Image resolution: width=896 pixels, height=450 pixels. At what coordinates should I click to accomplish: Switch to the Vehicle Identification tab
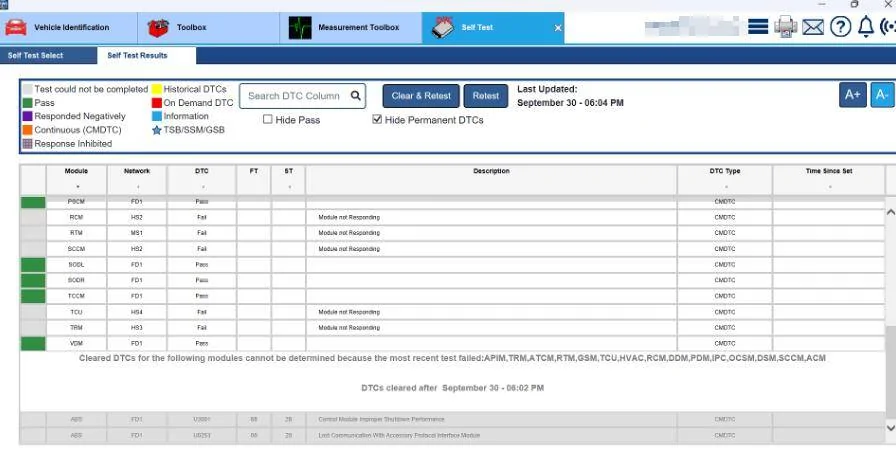tap(69, 27)
